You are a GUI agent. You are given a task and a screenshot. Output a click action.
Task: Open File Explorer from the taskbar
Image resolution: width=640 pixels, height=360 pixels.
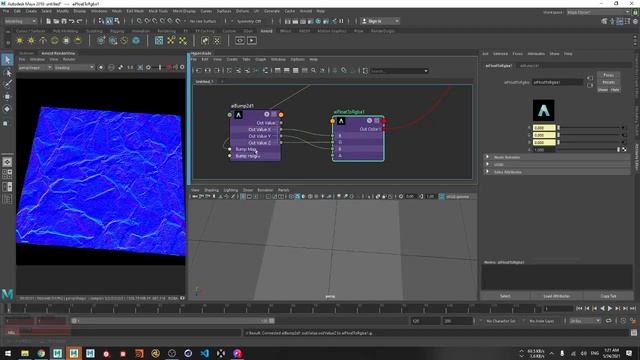[25, 353]
